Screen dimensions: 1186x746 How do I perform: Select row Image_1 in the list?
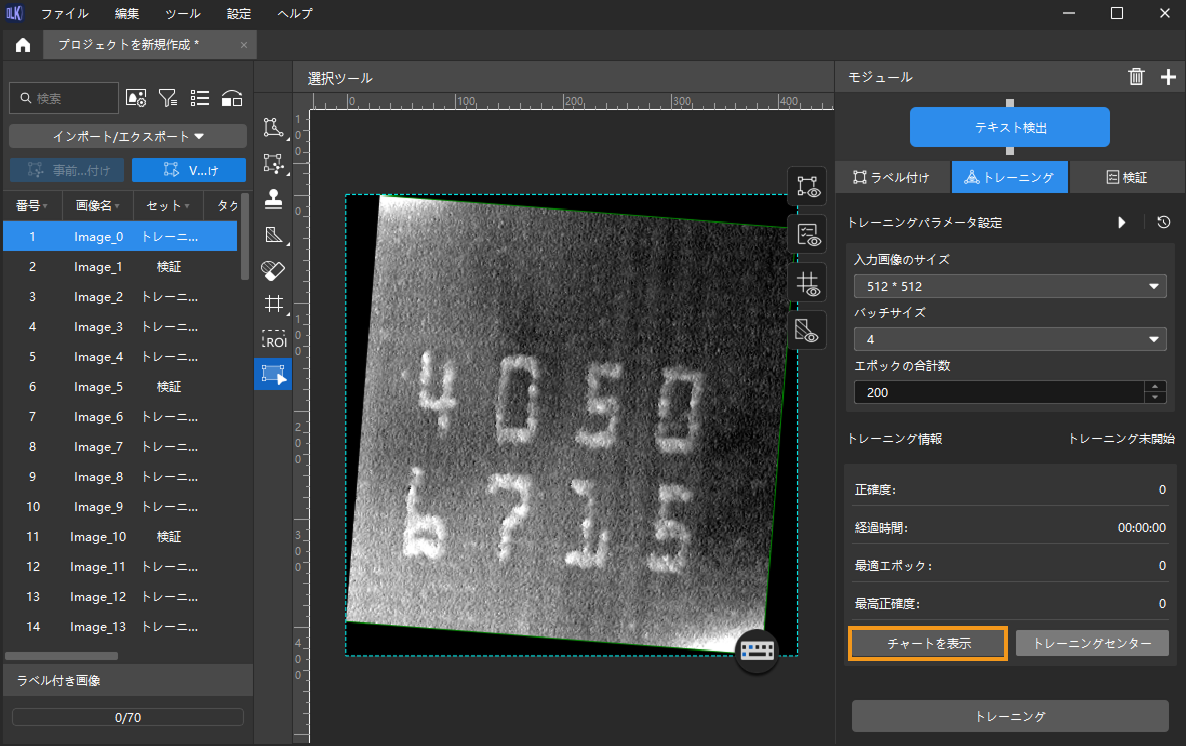point(120,266)
